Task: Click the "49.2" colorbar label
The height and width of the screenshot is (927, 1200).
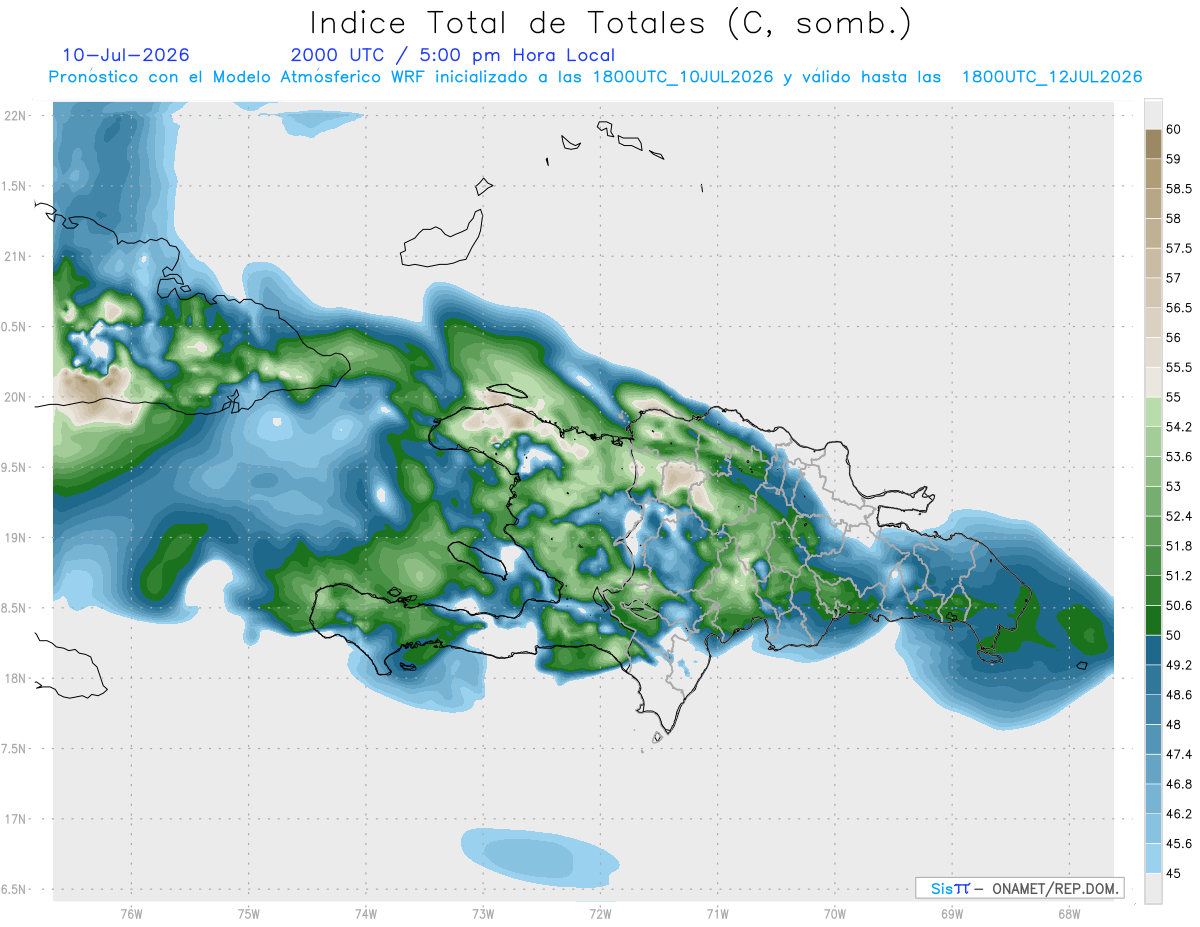Action: [x=1178, y=665]
